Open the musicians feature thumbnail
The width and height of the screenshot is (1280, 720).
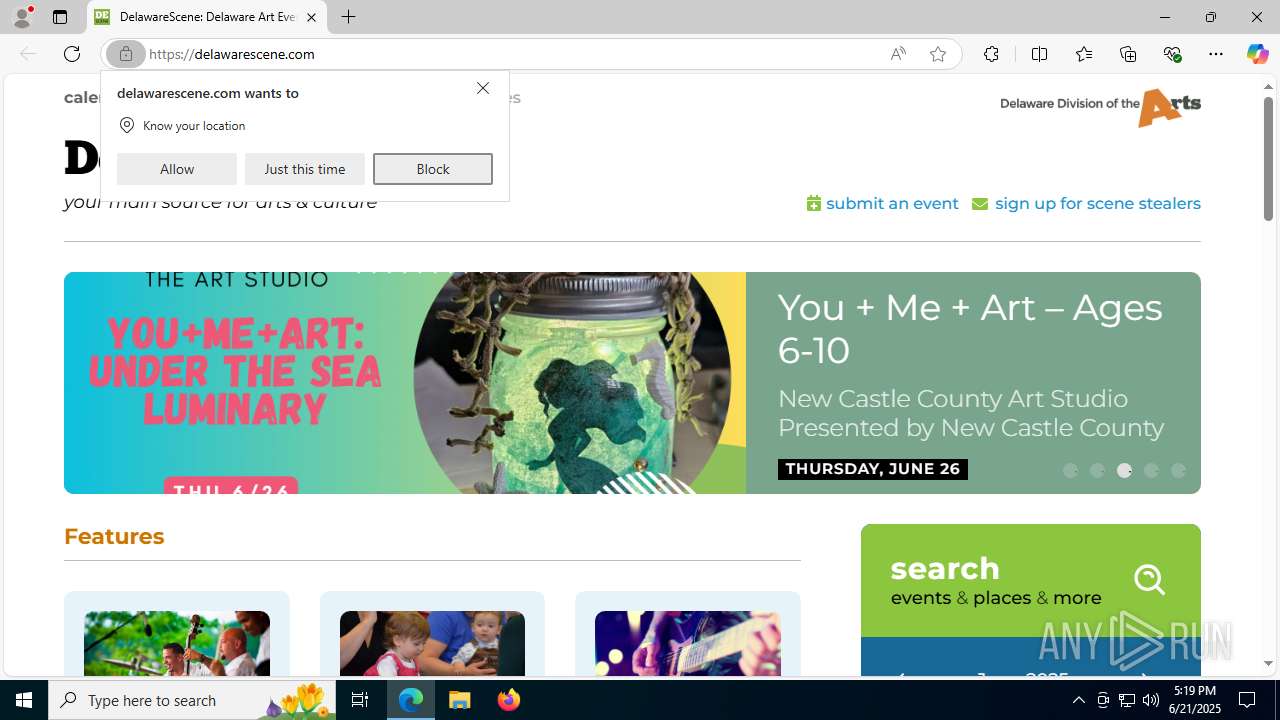point(177,644)
